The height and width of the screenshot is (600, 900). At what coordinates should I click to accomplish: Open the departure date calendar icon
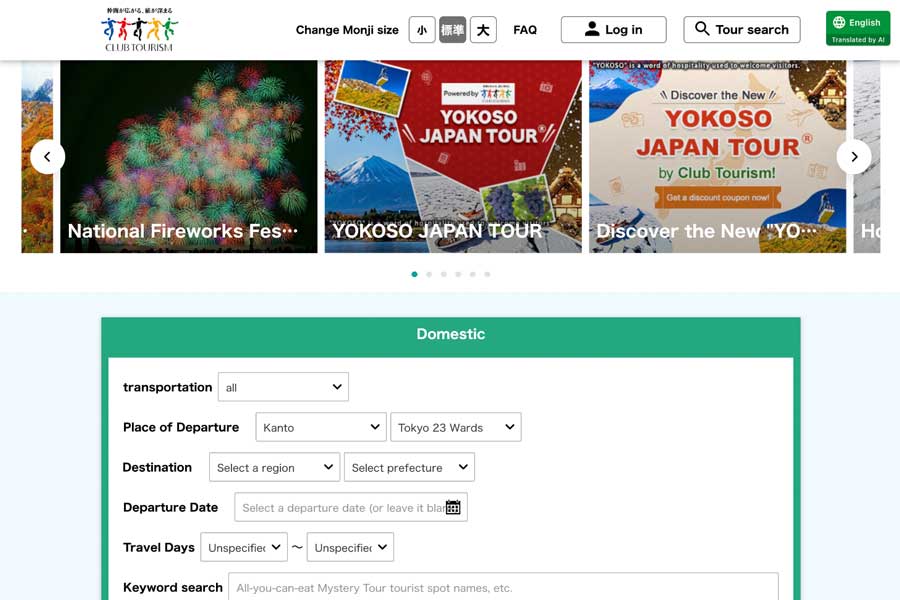click(x=453, y=508)
